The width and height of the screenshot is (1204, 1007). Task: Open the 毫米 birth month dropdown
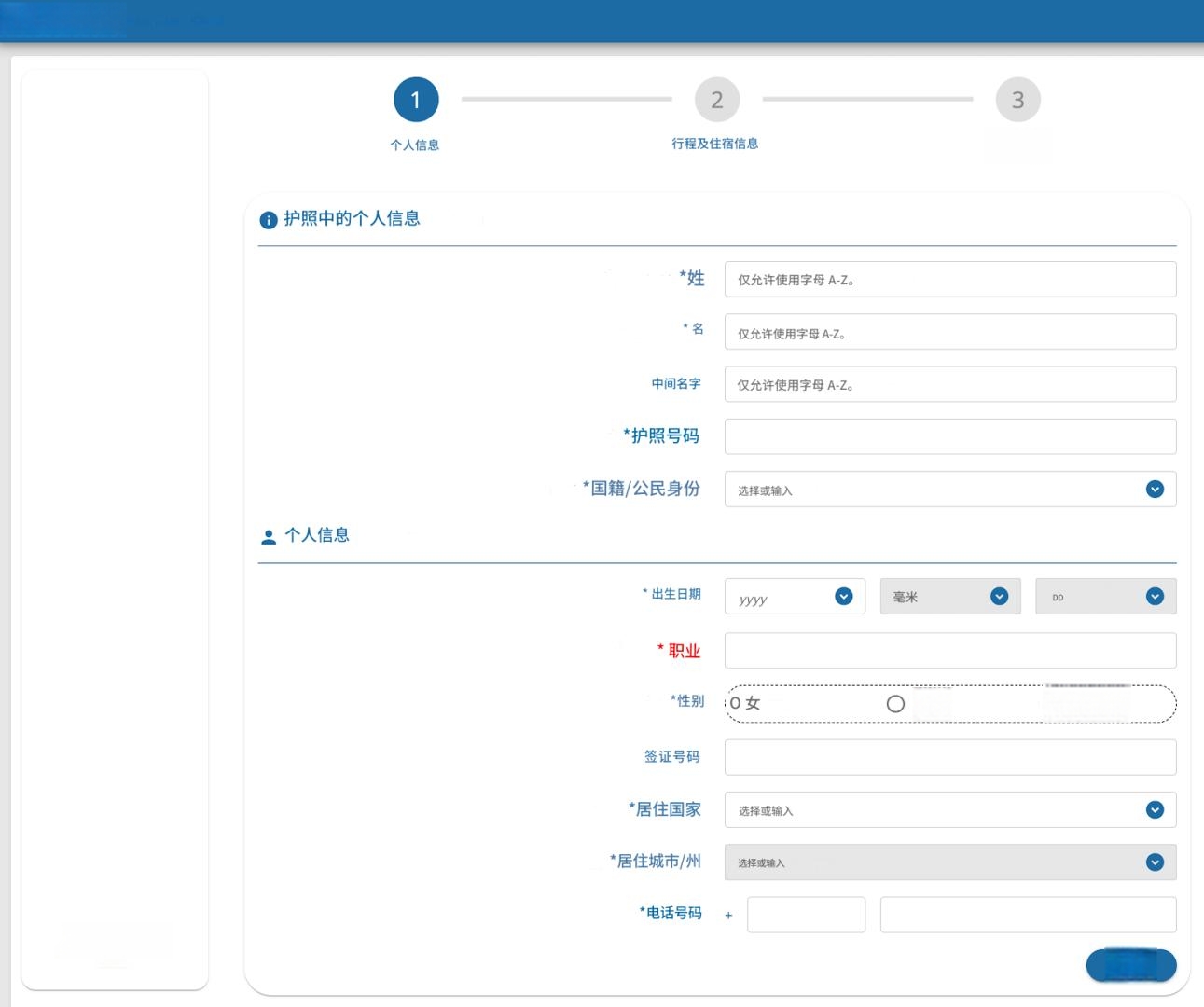[950, 597]
